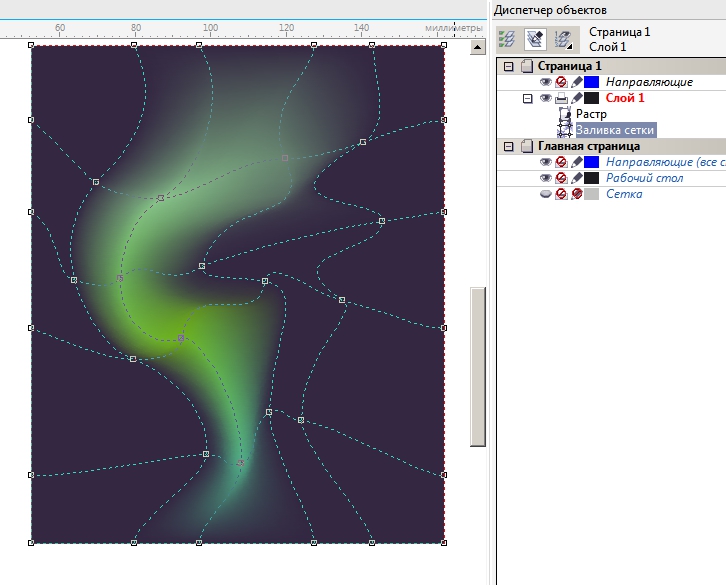This screenshot has width=726, height=585.
Task: Select the Слой 1 layer name
Action: 625,98
